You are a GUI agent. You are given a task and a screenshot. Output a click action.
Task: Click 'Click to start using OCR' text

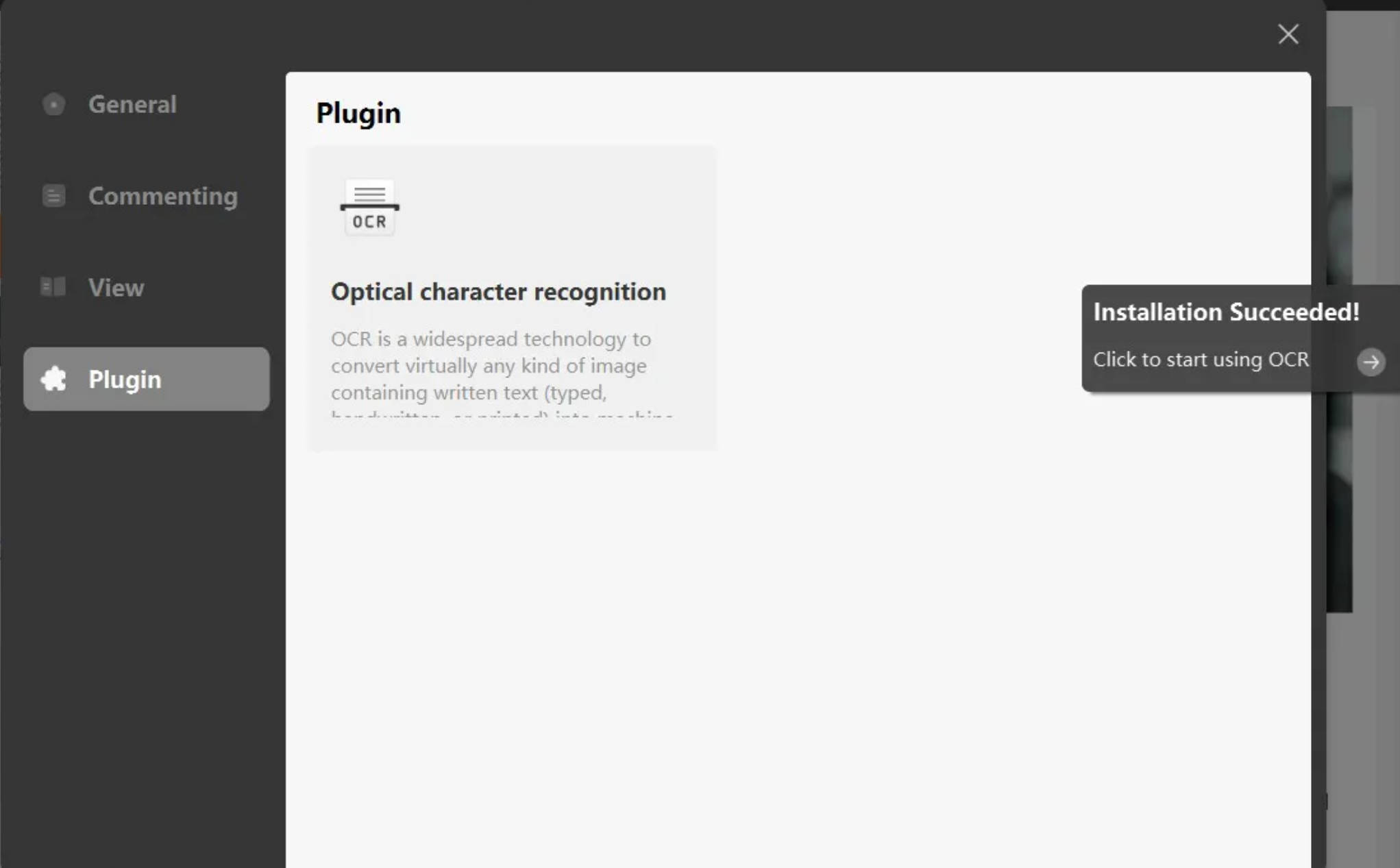[1201, 360]
